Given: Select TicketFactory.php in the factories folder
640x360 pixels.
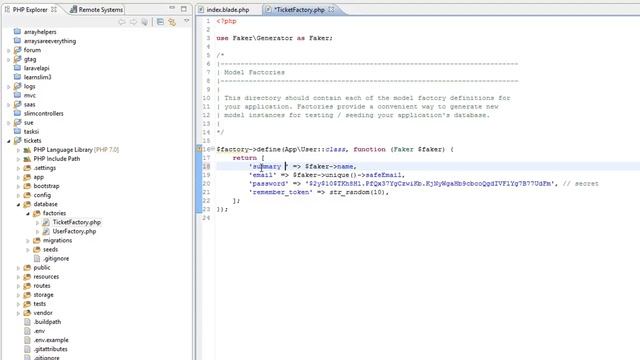Looking at the screenshot, I should [x=76, y=222].
